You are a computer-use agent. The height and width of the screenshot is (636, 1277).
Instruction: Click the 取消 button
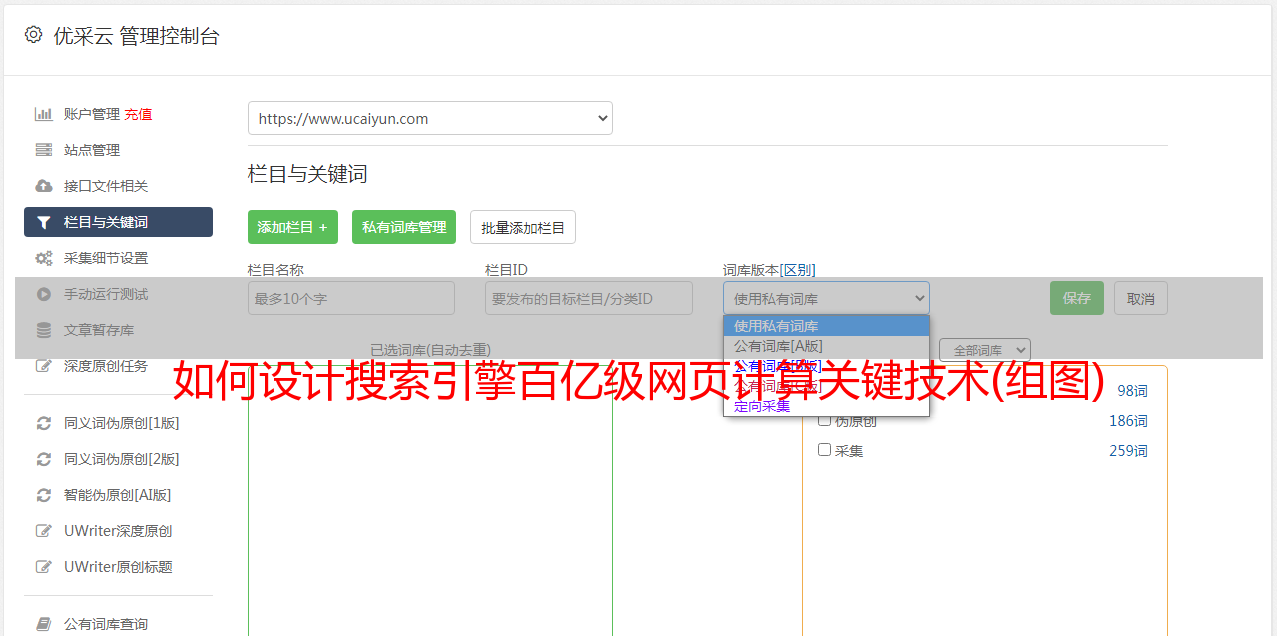point(1141,298)
